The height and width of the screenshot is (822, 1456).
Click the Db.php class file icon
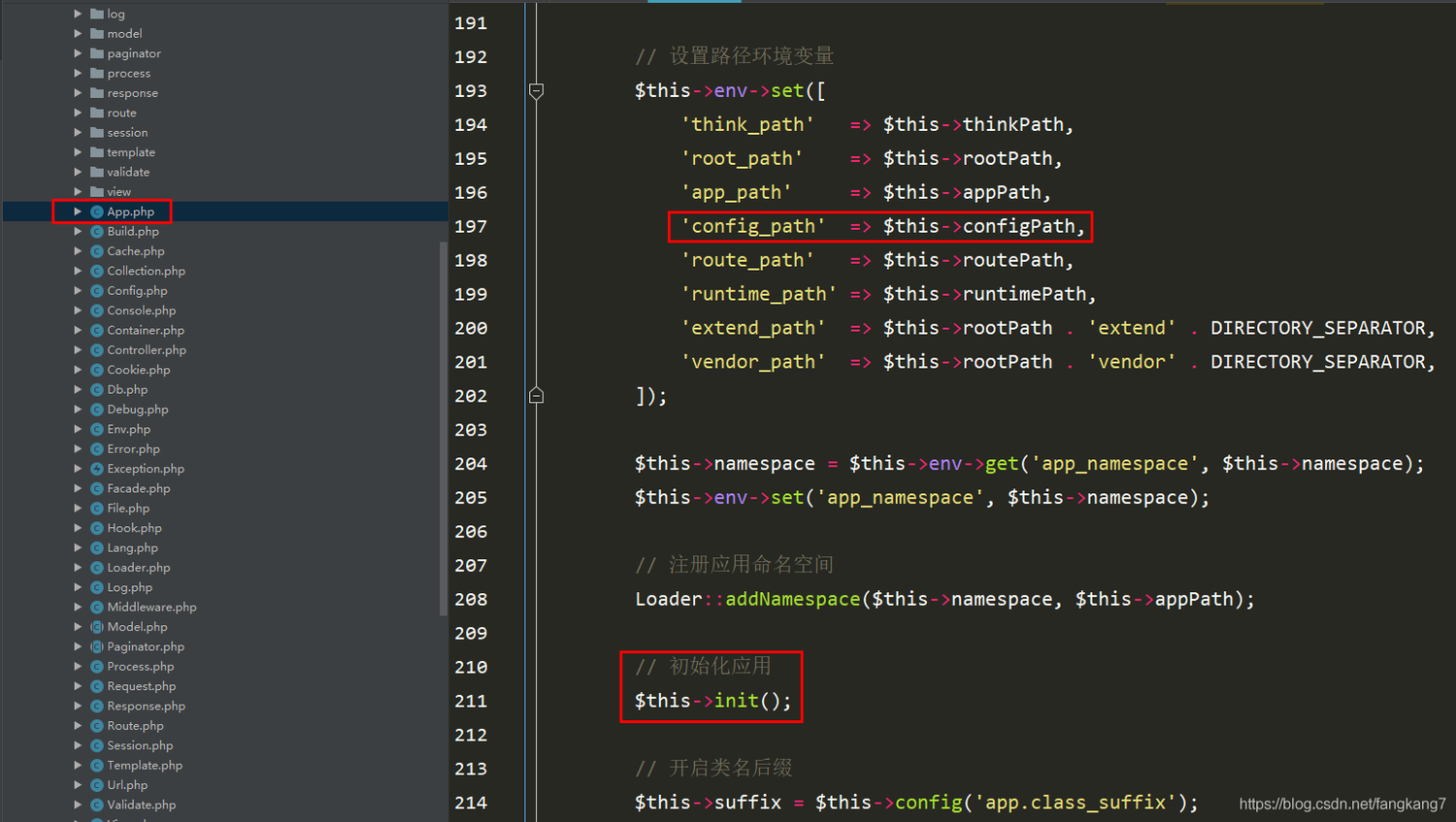tap(97, 389)
